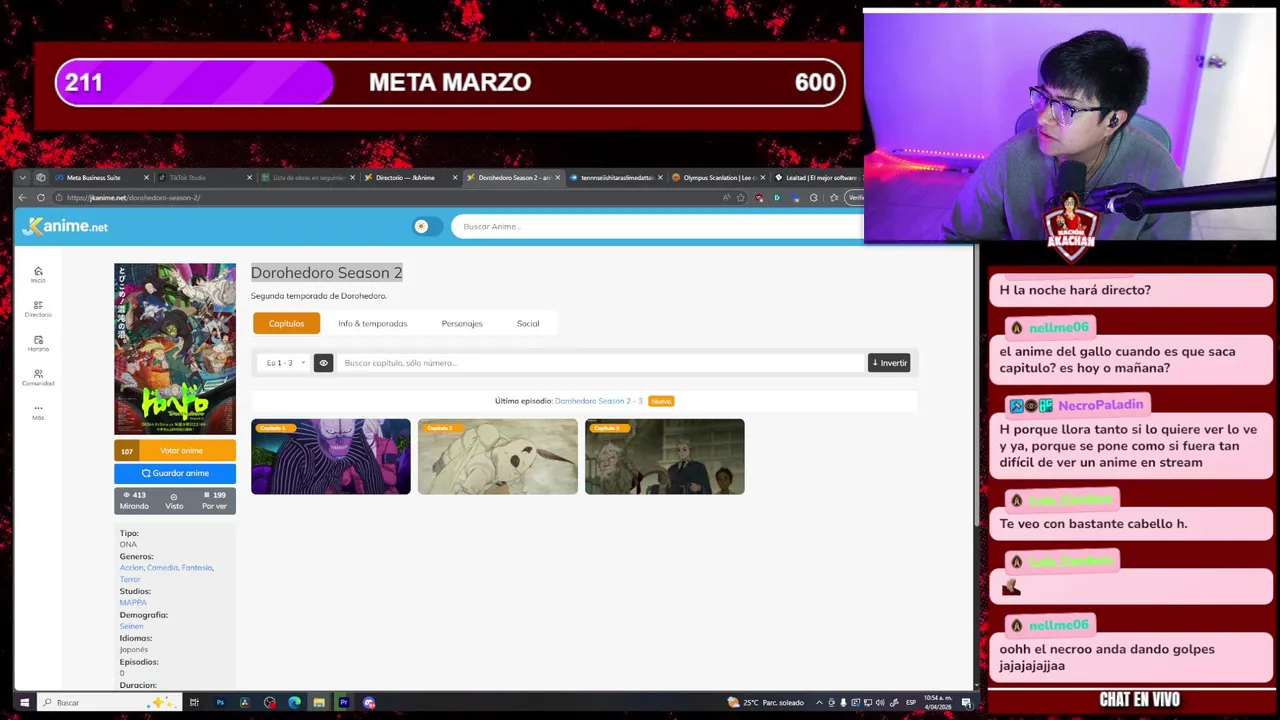The height and width of the screenshot is (720, 1280).
Task: Reload the page with the refresh icon
Action: pos(41,197)
